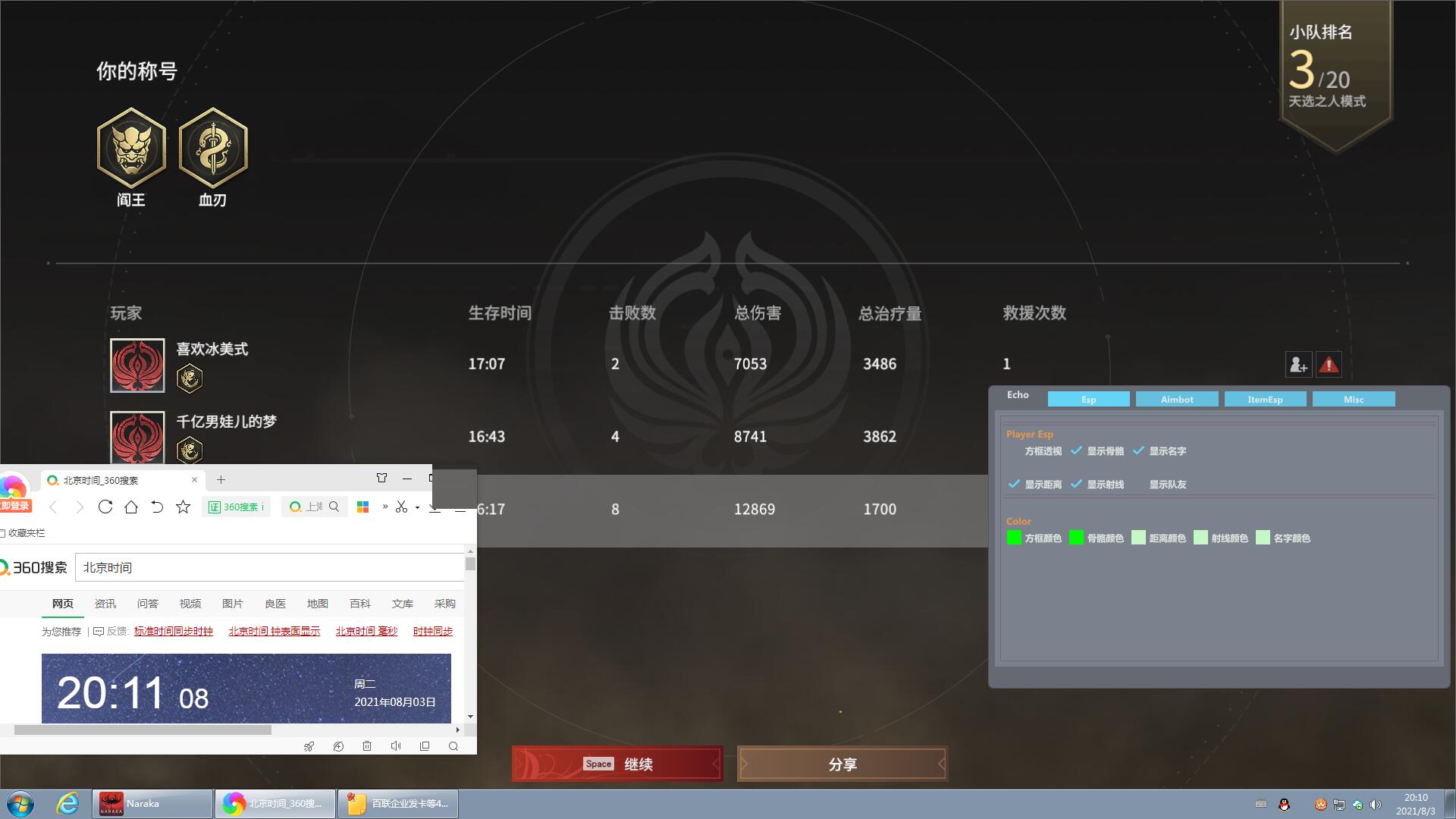Viewport: 1456px width, 819px height.
Task: Switch to the Esp tab in Echo panel
Action: 1088,400
